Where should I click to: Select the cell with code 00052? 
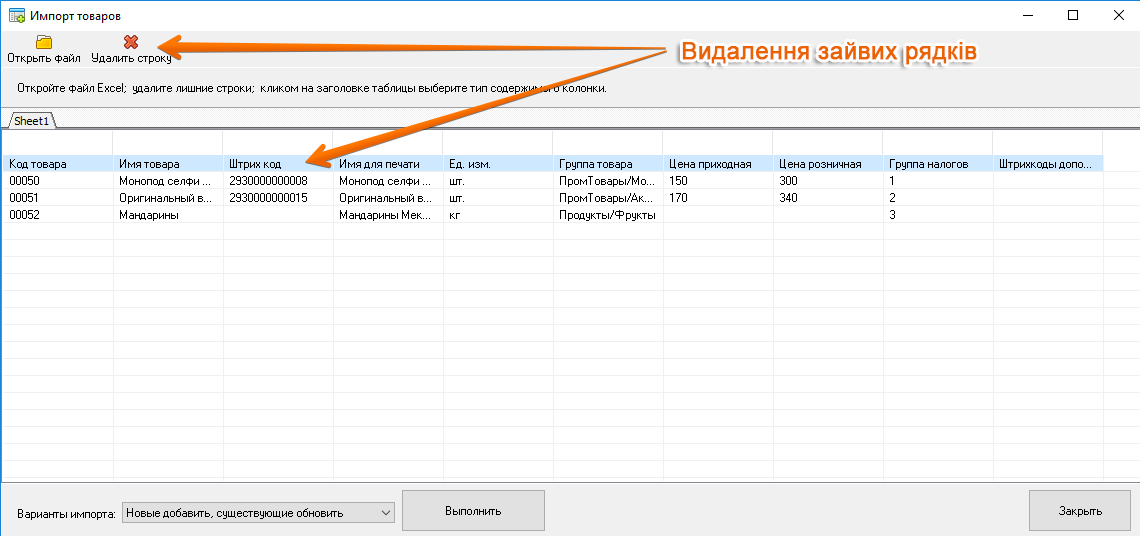point(57,215)
